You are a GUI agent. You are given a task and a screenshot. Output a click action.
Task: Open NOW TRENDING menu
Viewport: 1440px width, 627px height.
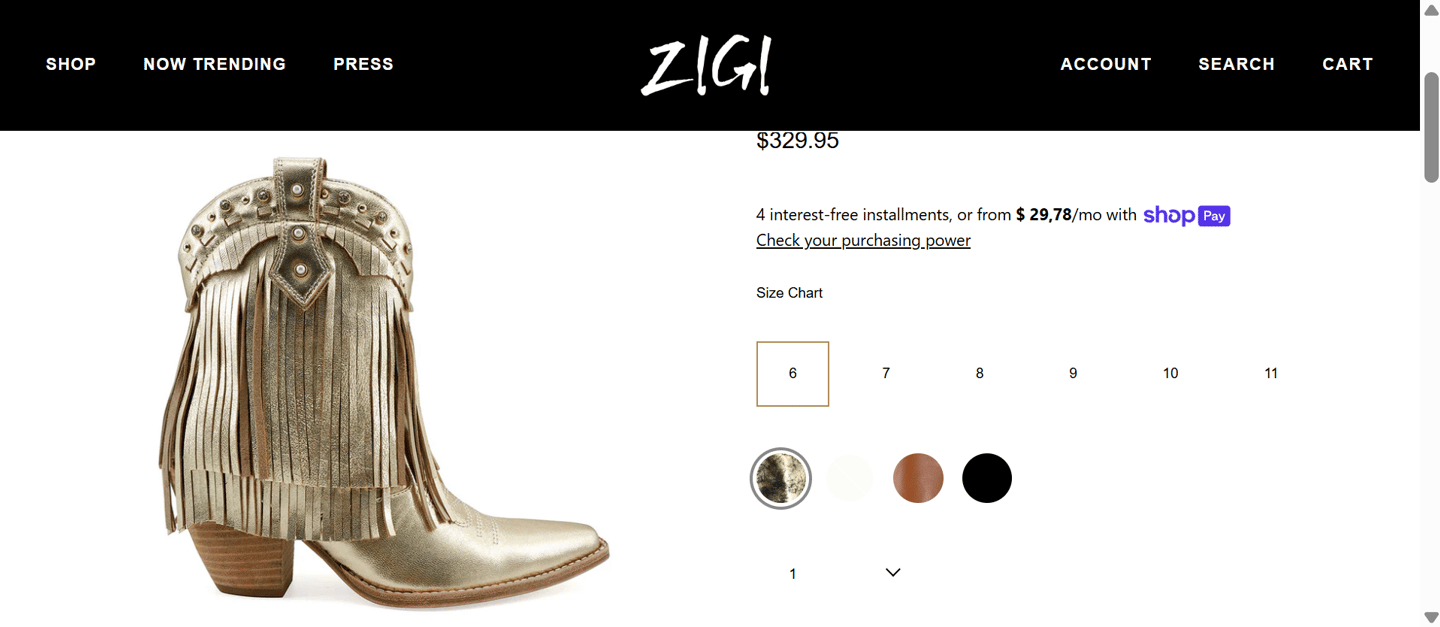[214, 64]
